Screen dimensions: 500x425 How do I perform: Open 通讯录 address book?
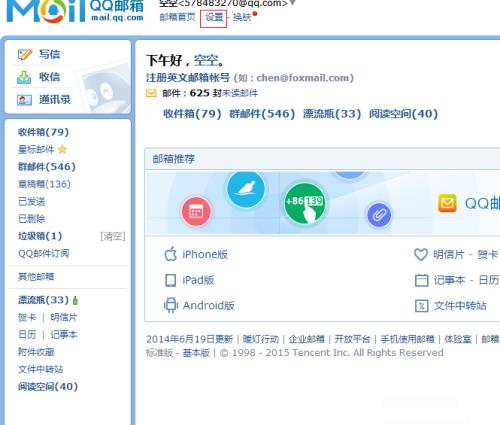click(55, 99)
